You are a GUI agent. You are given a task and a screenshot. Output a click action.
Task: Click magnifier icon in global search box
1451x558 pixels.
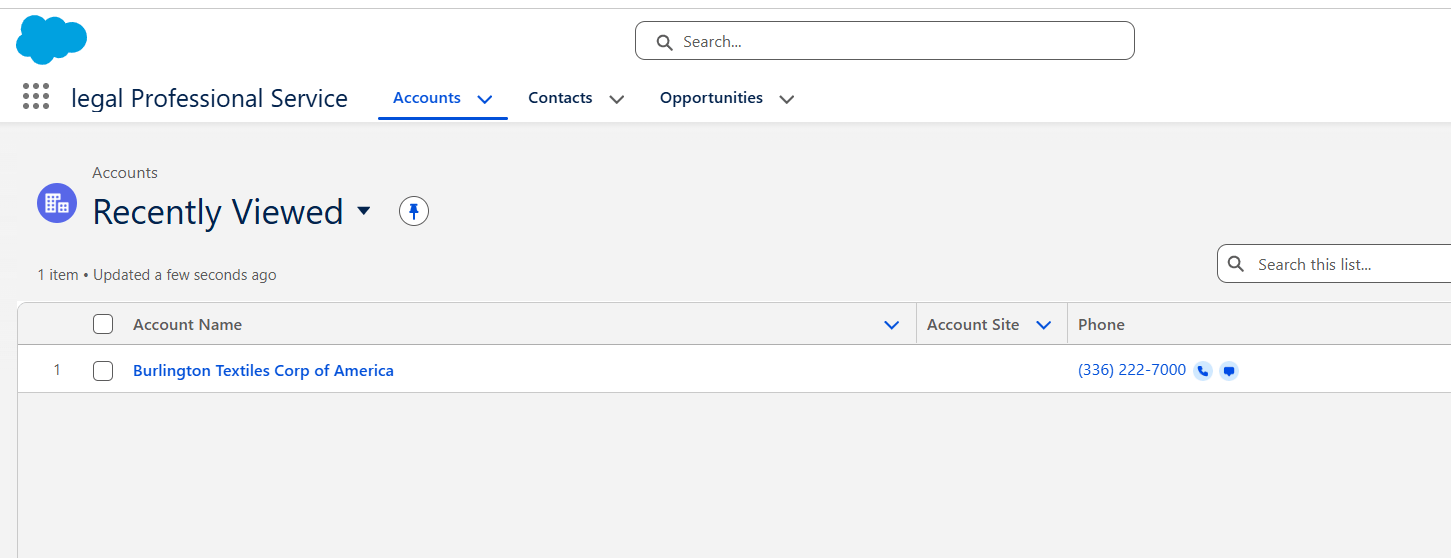tap(664, 42)
